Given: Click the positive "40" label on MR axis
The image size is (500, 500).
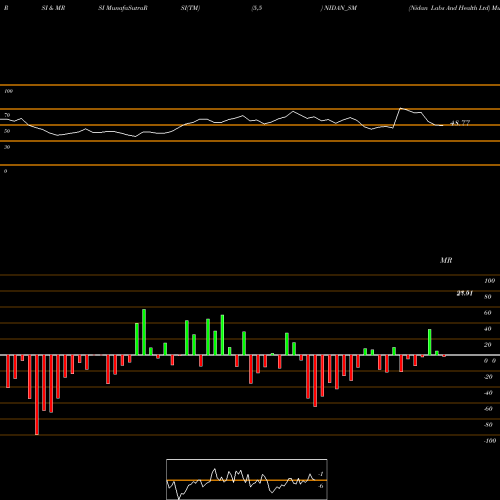Looking at the screenshot, I should [x=488, y=329].
